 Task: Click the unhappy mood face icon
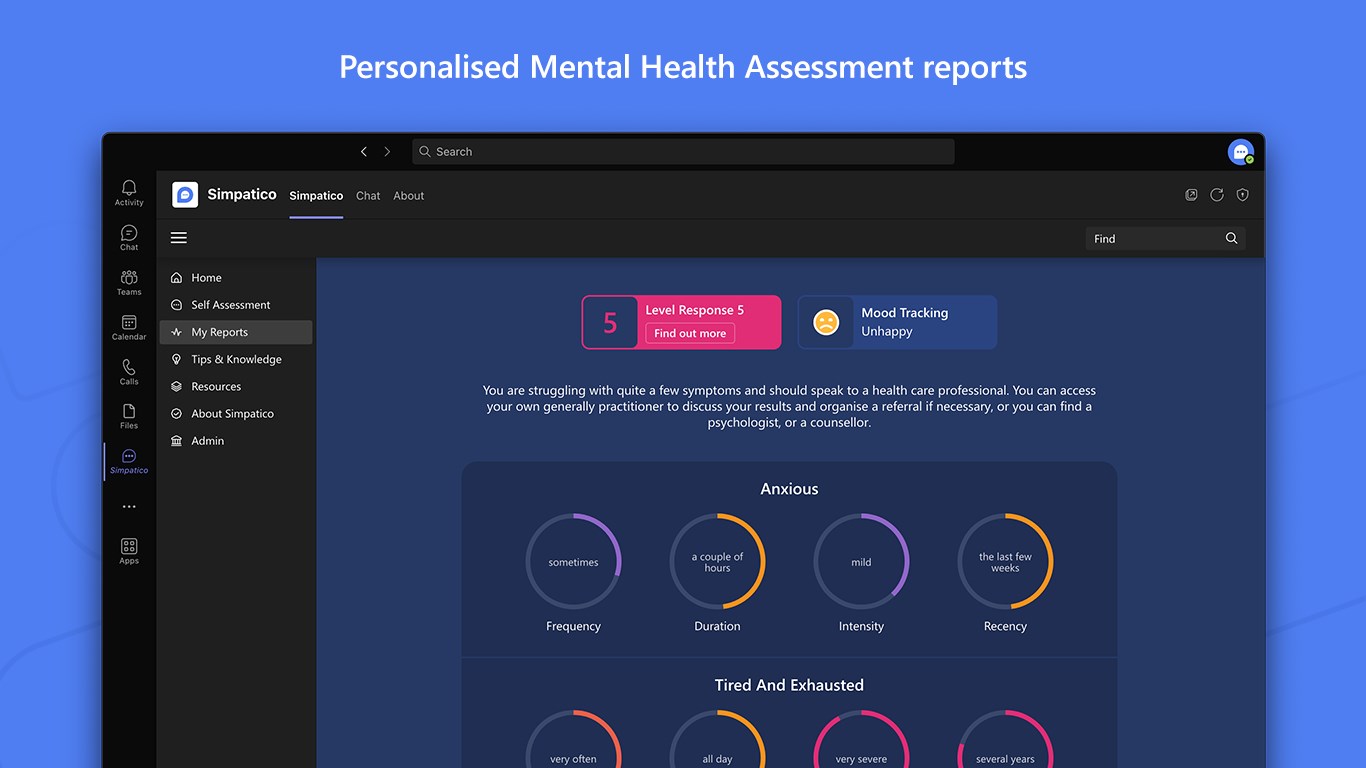pos(826,322)
